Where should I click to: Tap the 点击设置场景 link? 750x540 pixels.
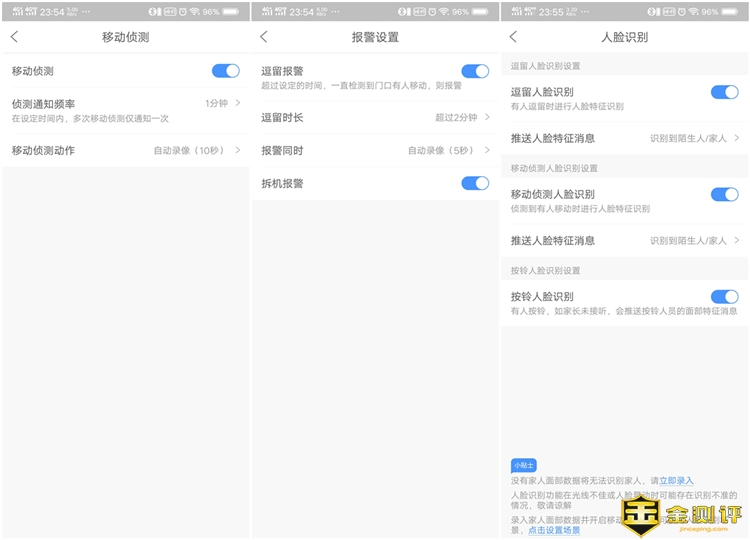click(553, 530)
